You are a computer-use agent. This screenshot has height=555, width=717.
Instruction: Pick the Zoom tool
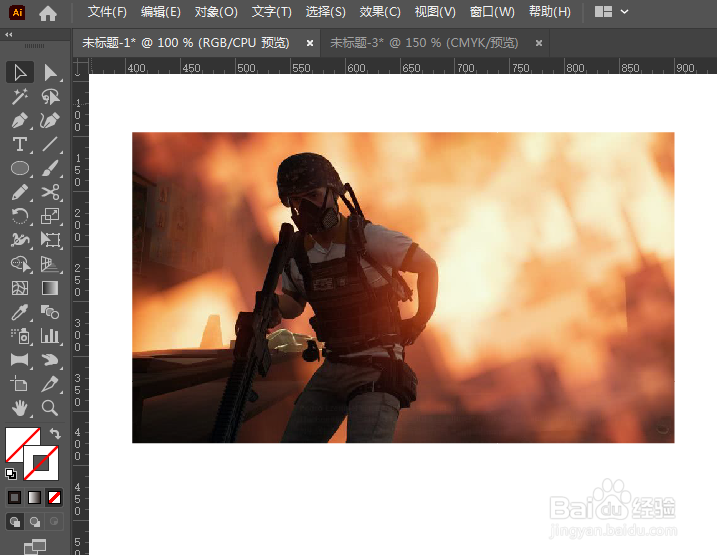tap(50, 408)
